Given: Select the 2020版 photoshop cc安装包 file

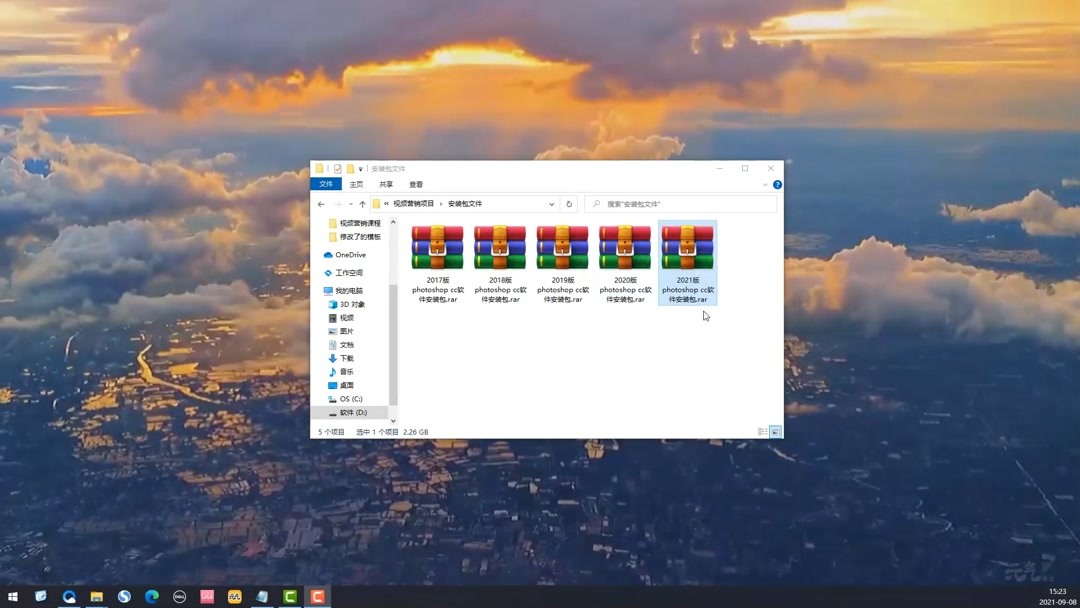Looking at the screenshot, I should (625, 246).
